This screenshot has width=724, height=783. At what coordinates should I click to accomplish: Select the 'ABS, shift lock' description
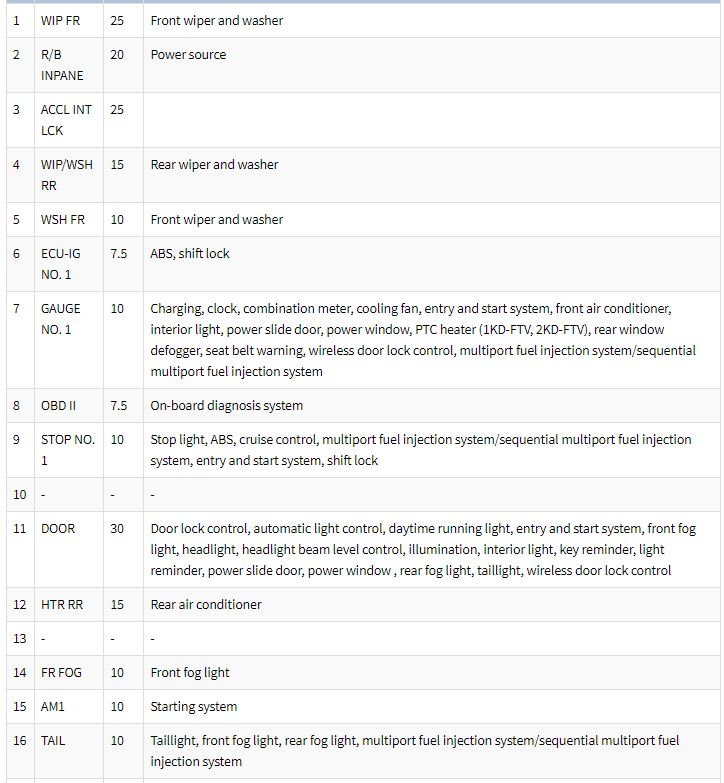click(x=190, y=253)
